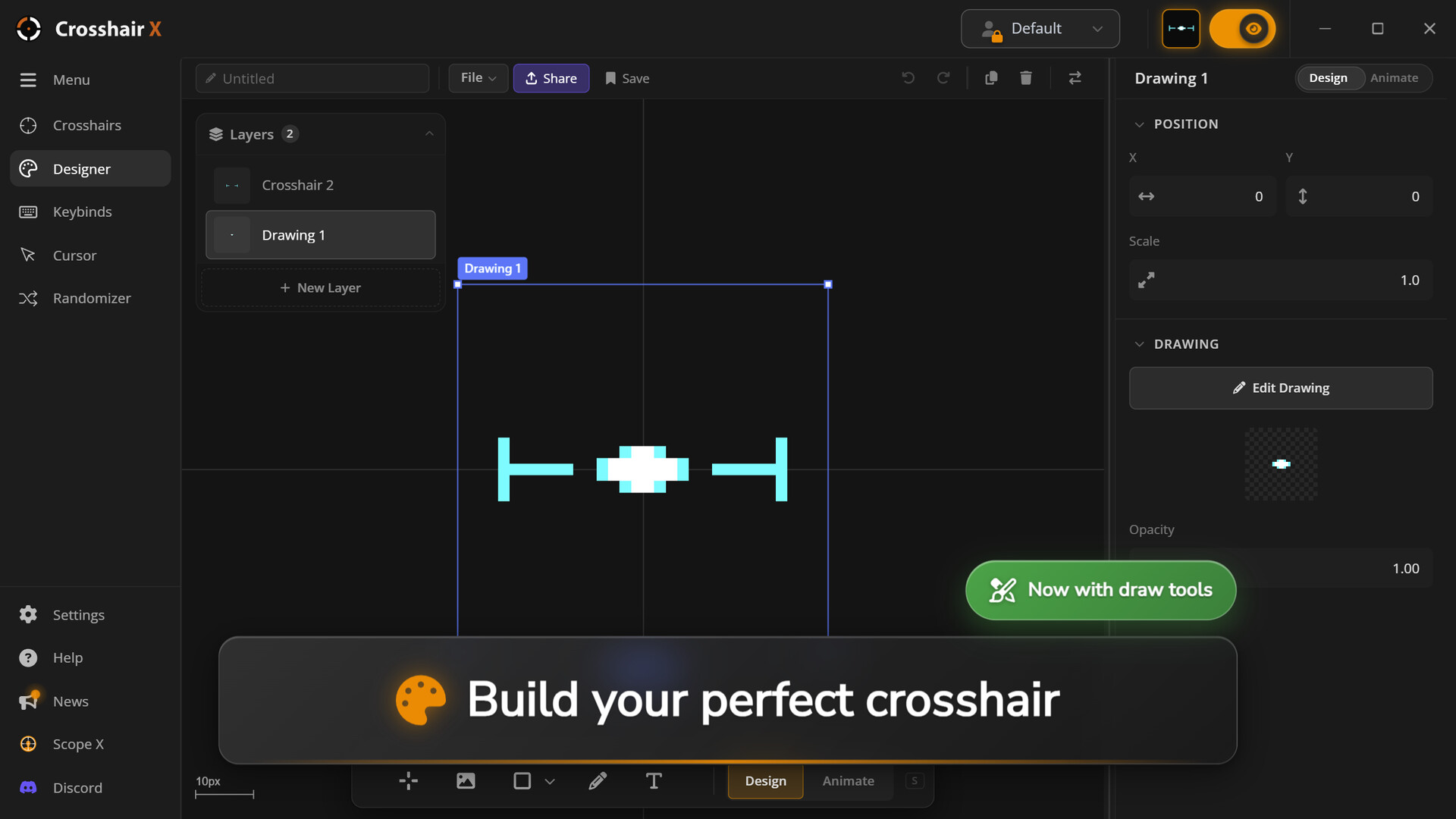
Task: Click the Save button
Action: [x=627, y=78]
